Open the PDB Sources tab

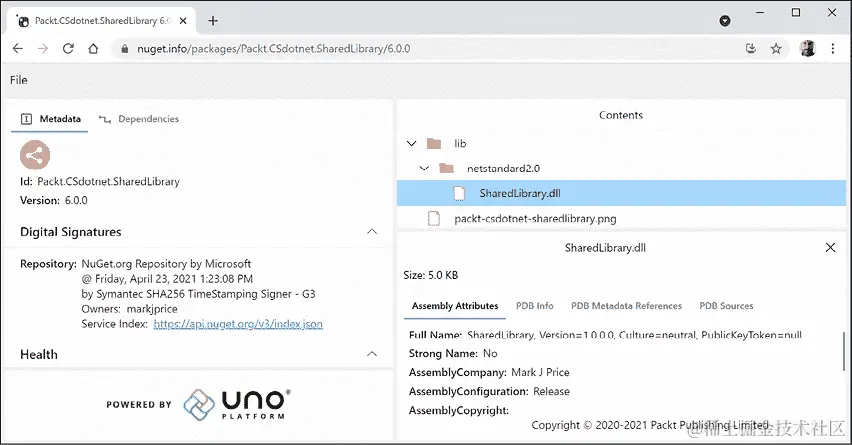coord(726,306)
